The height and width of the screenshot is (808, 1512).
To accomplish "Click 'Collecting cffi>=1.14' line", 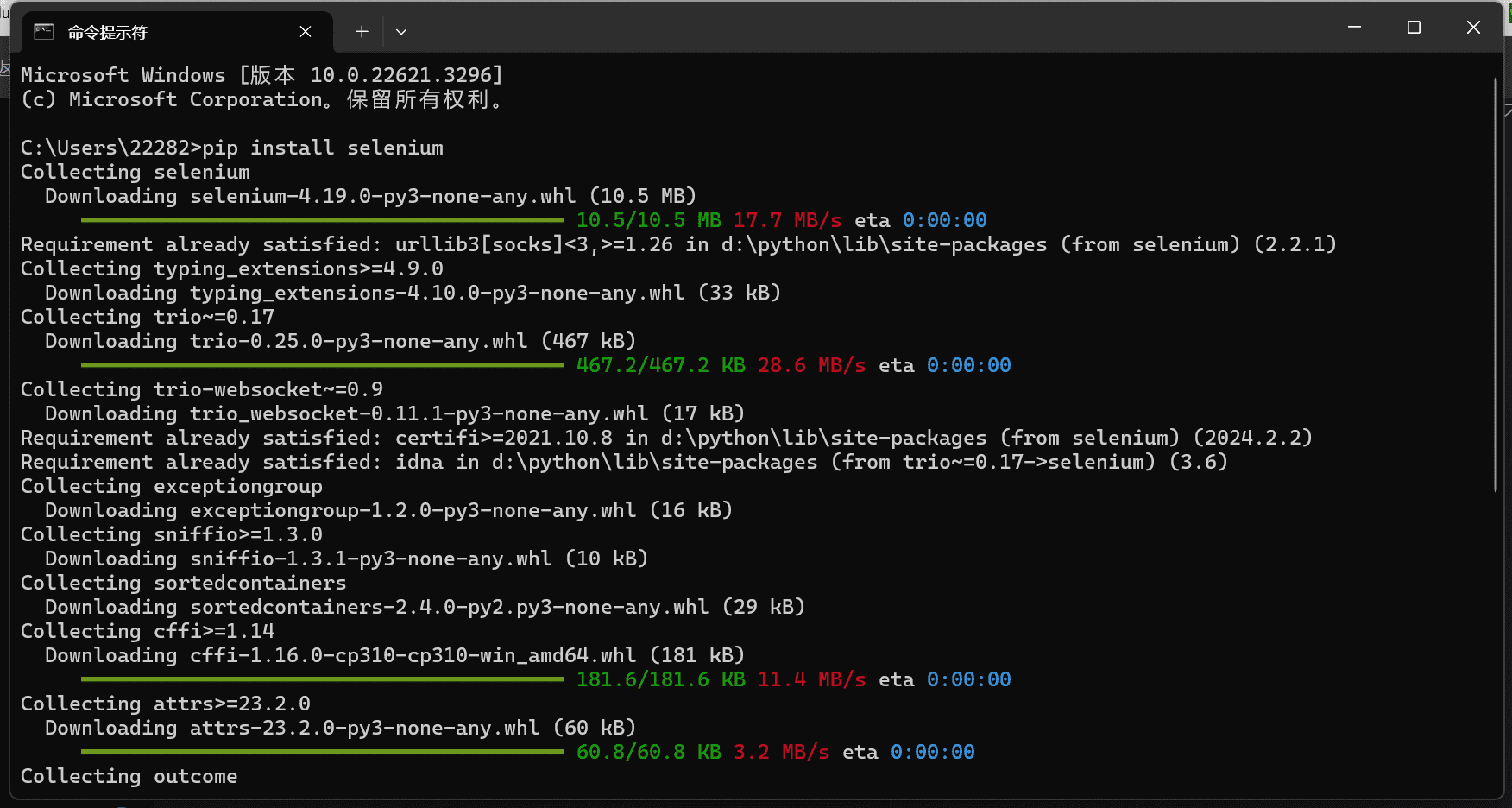I will pyautogui.click(x=148, y=631).
